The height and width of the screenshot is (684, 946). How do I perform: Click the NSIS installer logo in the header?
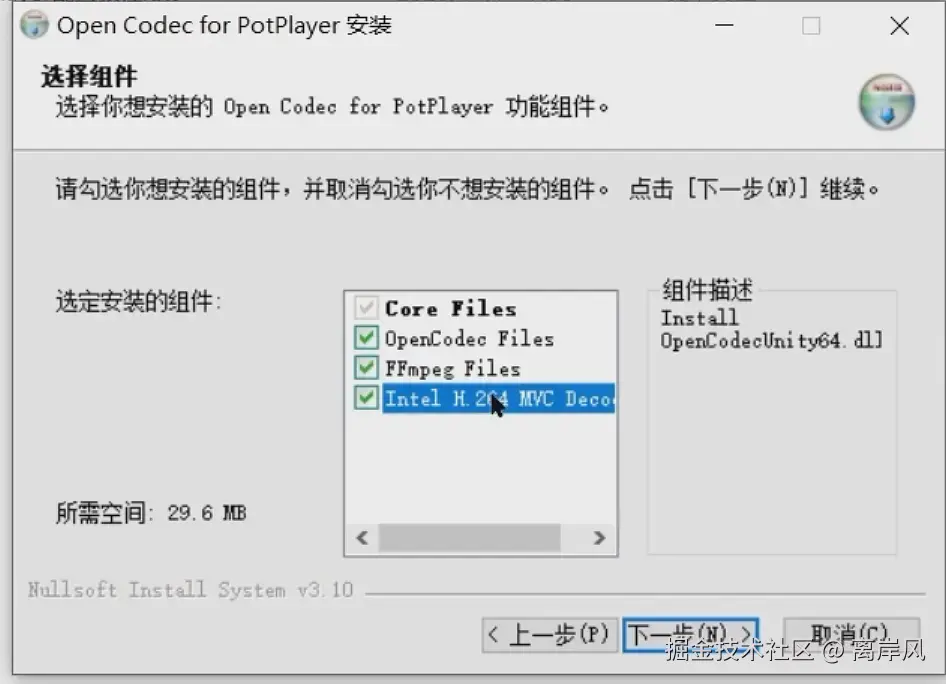coord(886,102)
